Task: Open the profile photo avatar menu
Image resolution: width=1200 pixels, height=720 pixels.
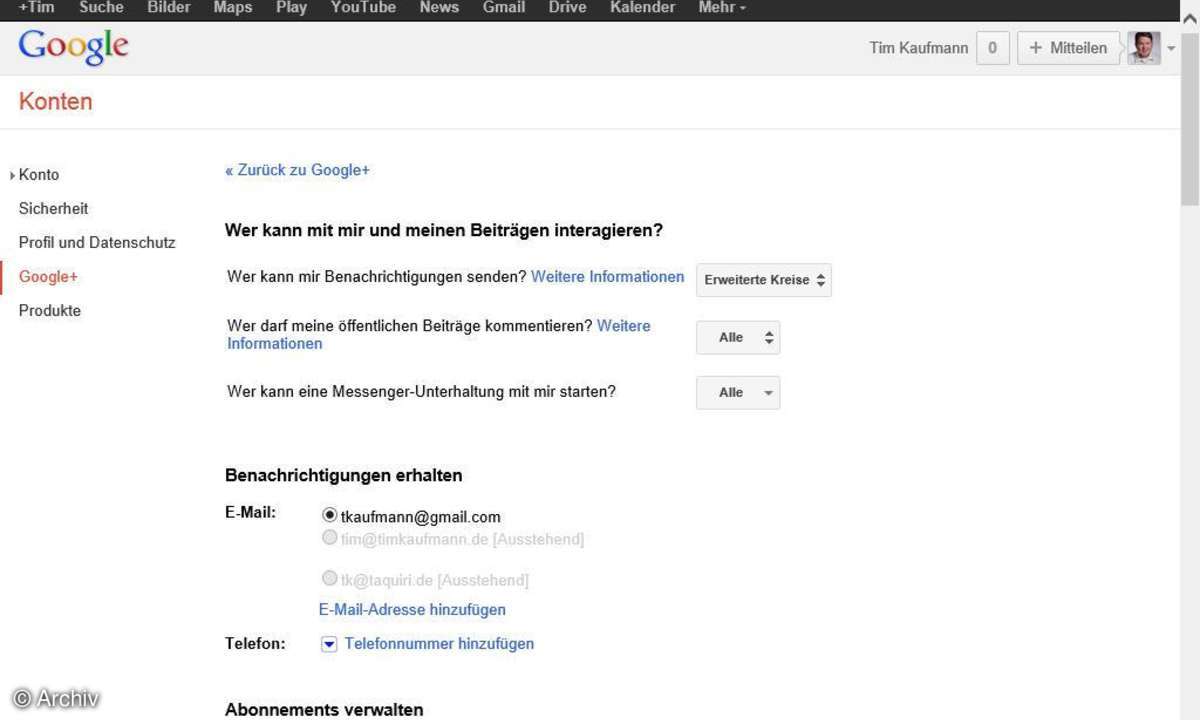Action: tap(1144, 48)
